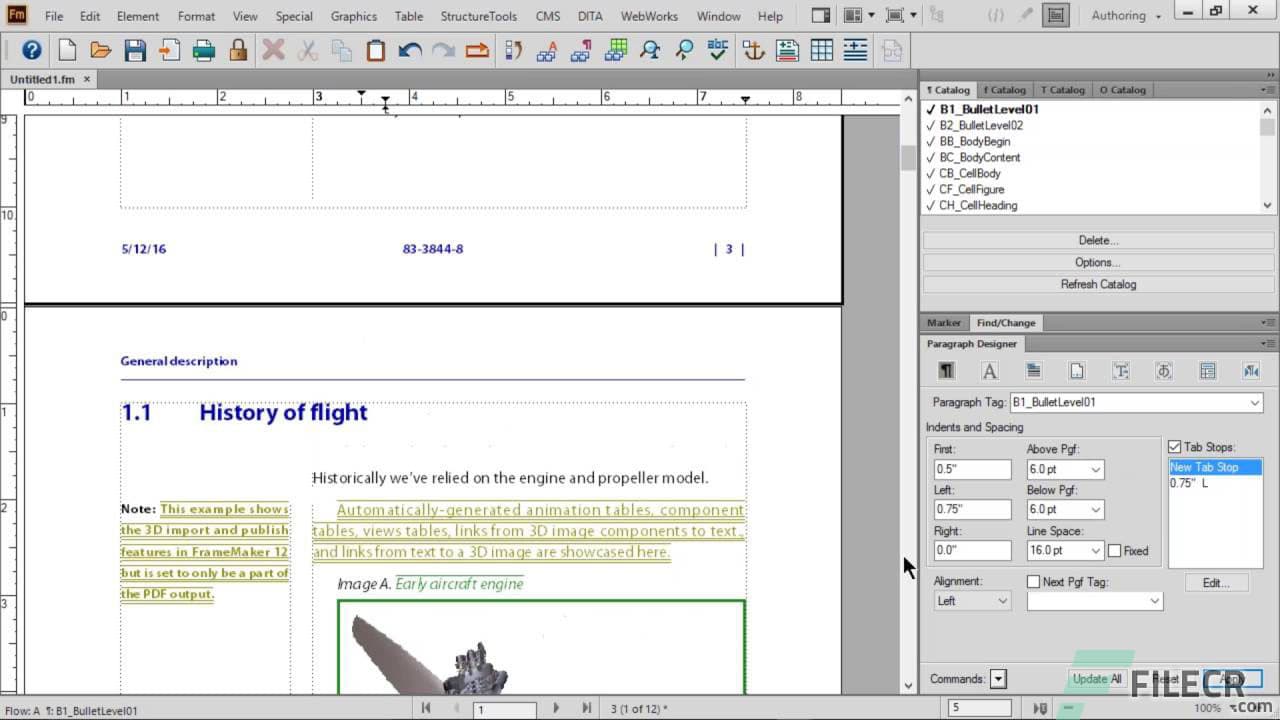Toggle the Tab Stops checkbox
Image resolution: width=1280 pixels, height=720 pixels.
[1175, 447]
